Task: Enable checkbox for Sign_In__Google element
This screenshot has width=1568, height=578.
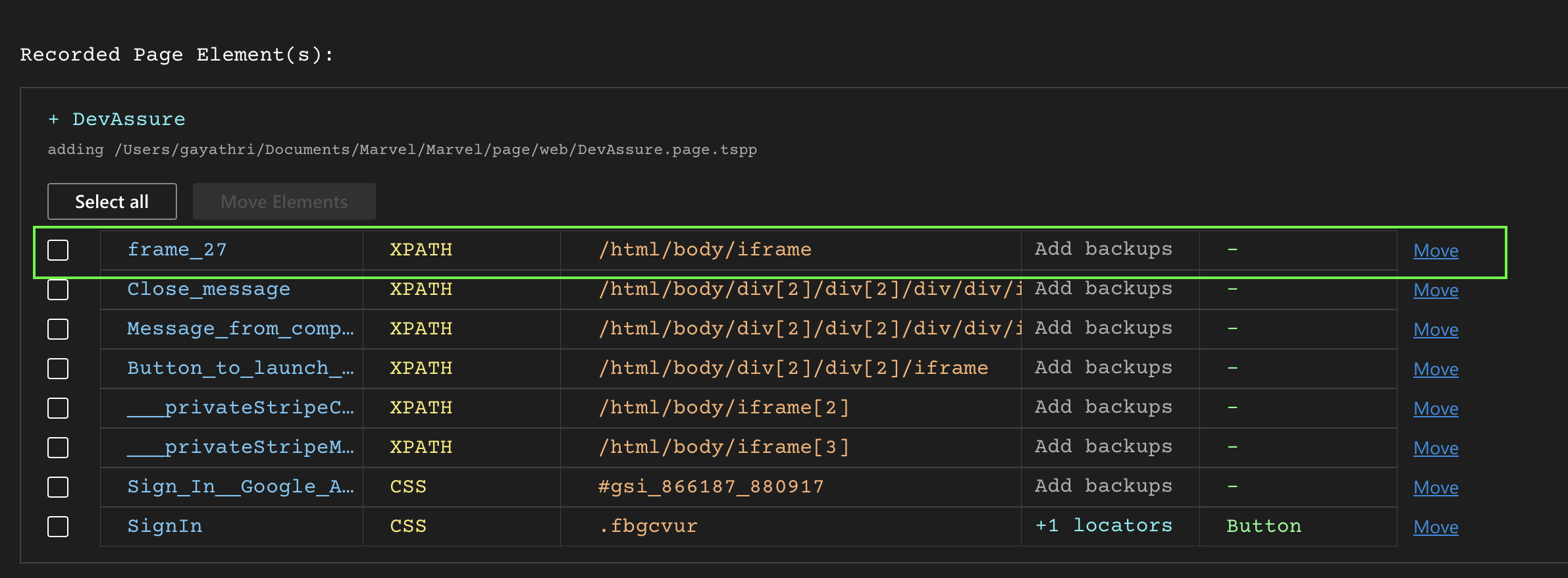Action: tap(58, 487)
